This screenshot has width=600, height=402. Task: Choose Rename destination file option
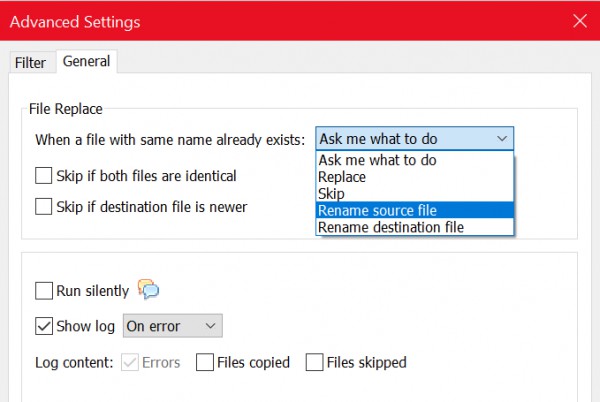[415, 227]
